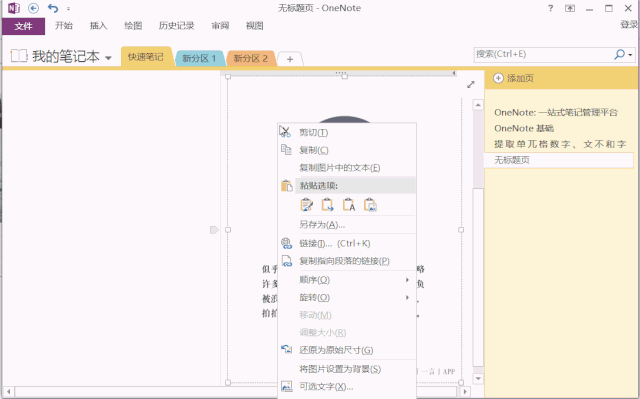Select the 新分区 1 section tab

coord(199,58)
